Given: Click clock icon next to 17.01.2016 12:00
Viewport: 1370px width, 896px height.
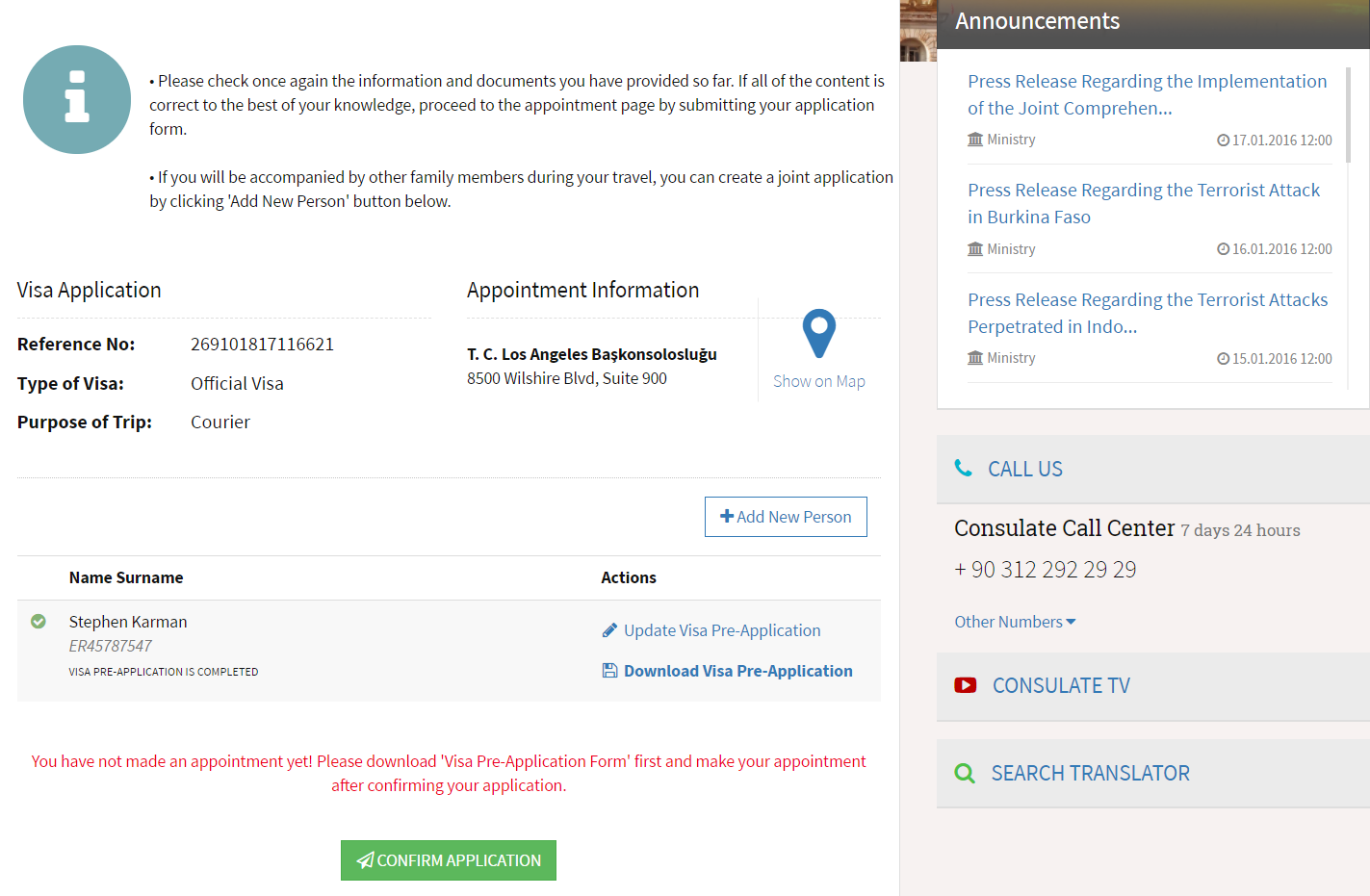Looking at the screenshot, I should (1223, 141).
